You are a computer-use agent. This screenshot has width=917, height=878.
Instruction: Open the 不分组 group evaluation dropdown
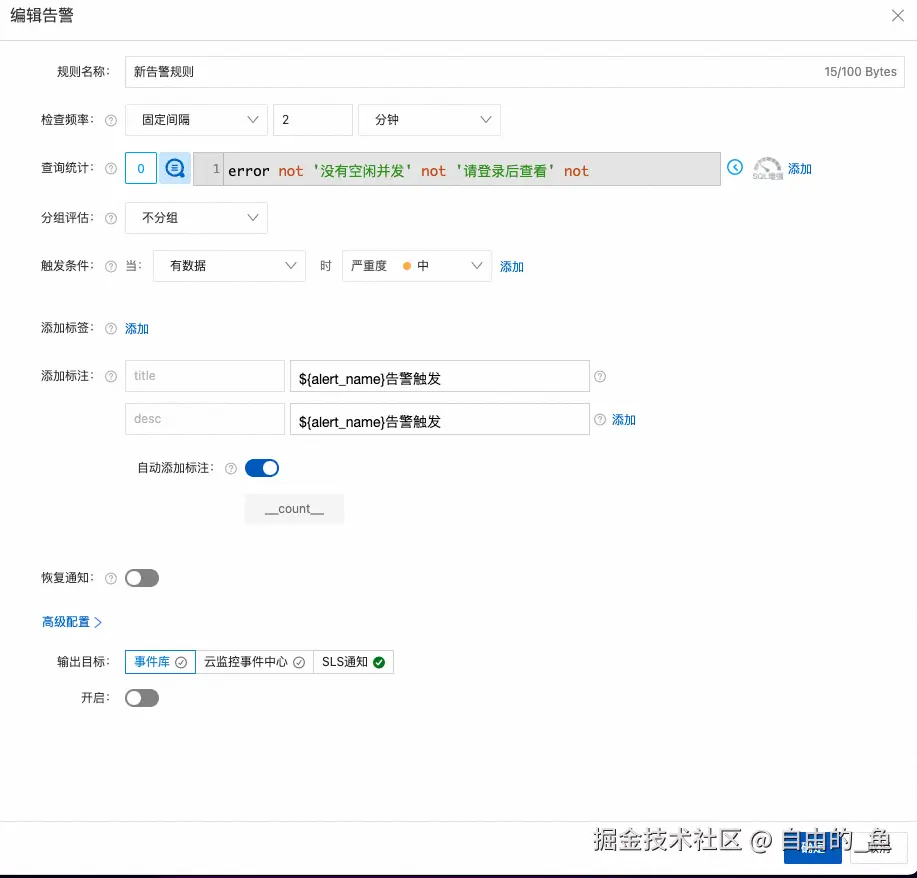coord(196,218)
